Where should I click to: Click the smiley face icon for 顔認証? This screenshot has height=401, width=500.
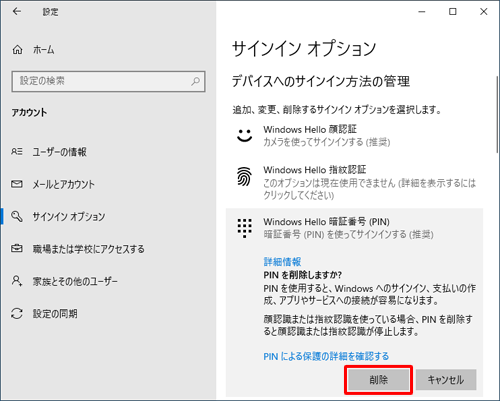pyautogui.click(x=244, y=136)
